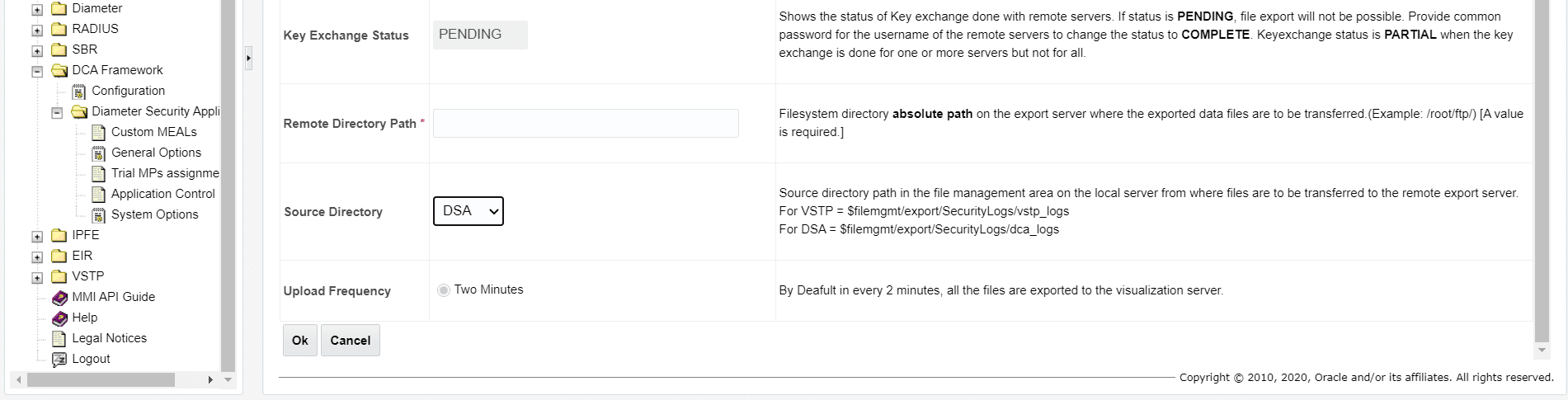Collapse the DCA Framework tree node

coord(37,71)
